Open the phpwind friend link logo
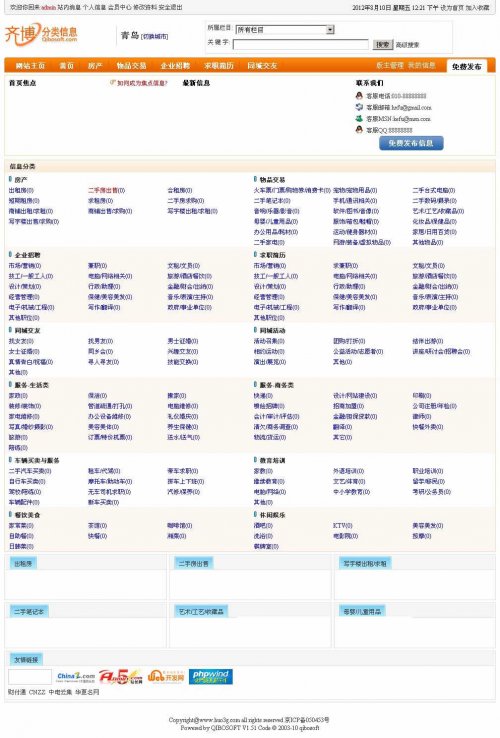This screenshot has height=738, width=500. [x=210, y=677]
